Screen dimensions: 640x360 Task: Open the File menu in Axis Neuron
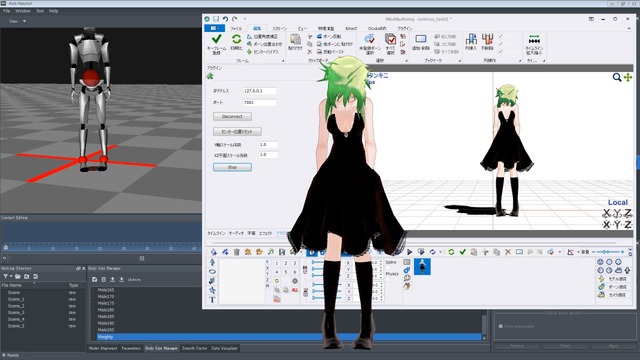(x=7, y=11)
